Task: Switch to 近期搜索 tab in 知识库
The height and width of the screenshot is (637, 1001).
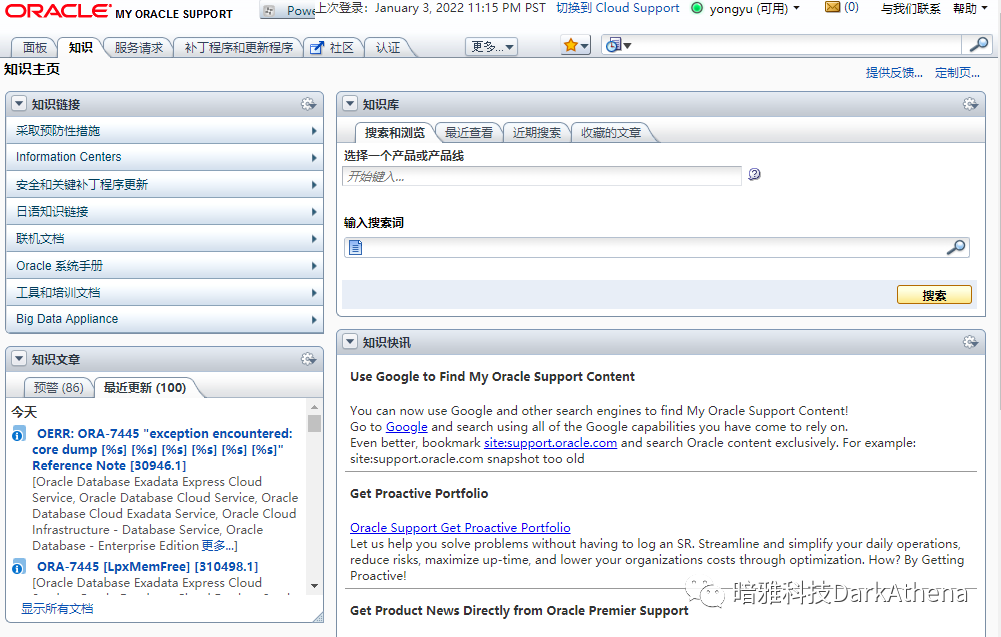Action: tap(536, 133)
